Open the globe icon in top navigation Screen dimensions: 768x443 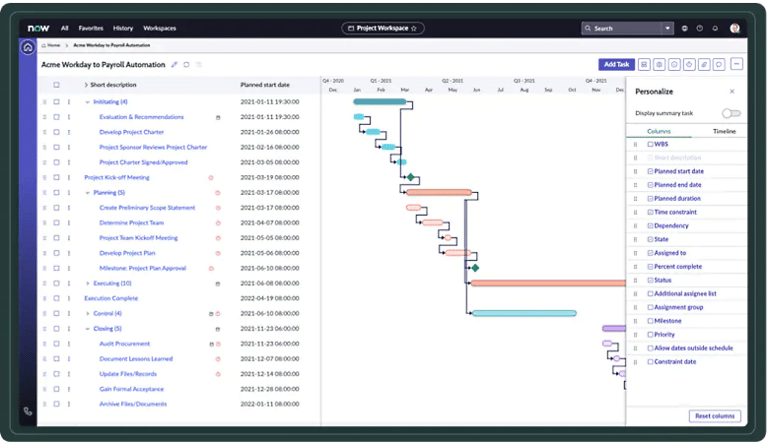(685, 28)
